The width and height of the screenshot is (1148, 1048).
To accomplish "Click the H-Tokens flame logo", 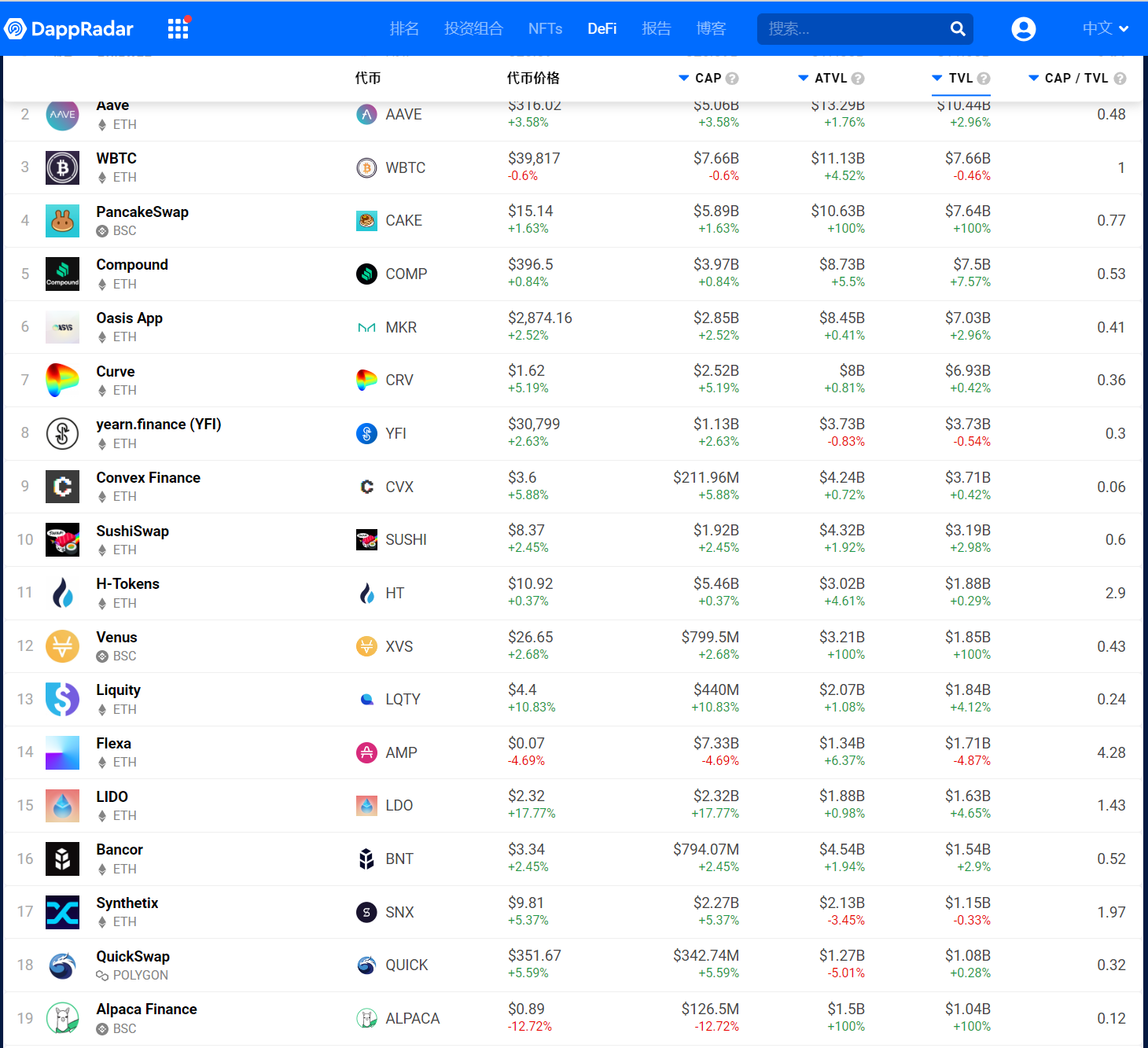I will click(x=62, y=594).
